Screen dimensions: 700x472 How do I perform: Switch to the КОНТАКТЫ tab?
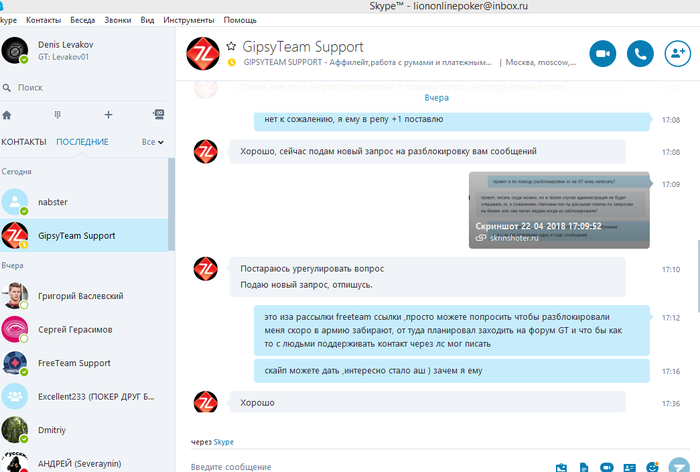tap(24, 142)
